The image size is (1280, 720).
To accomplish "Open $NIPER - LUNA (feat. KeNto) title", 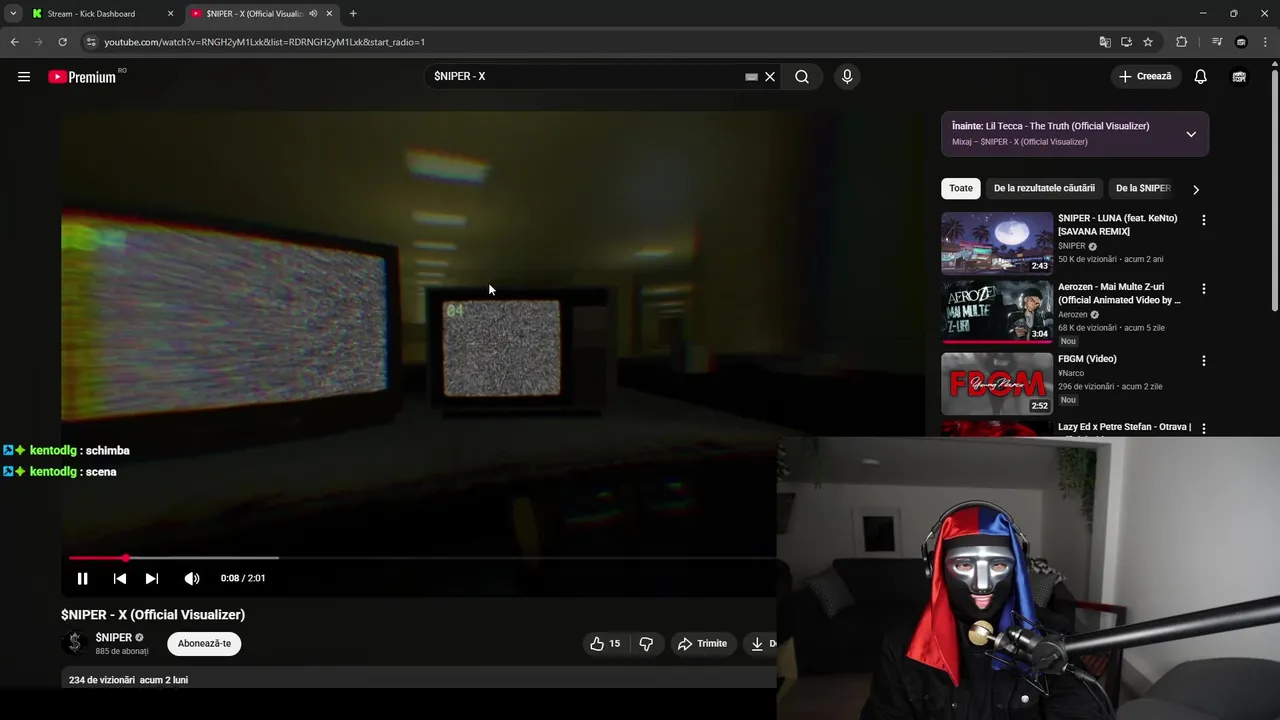I will (1118, 225).
